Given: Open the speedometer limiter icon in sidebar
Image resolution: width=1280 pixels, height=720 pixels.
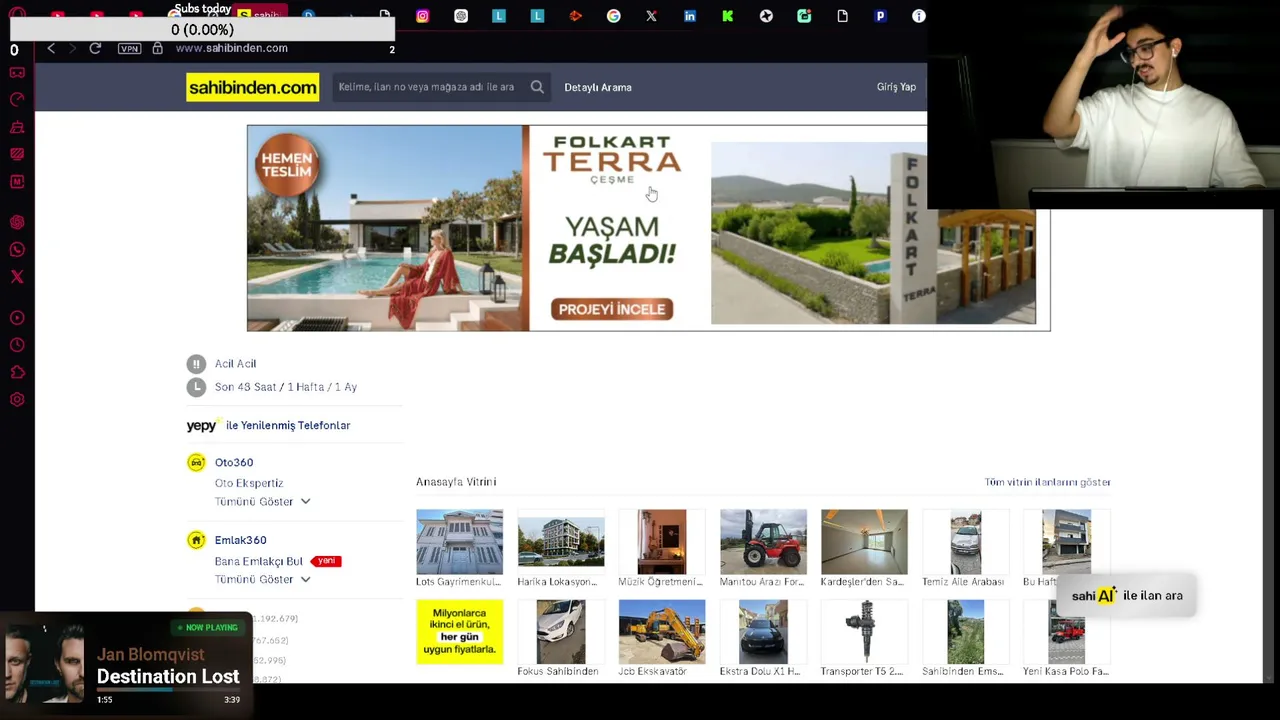Looking at the screenshot, I should (x=17, y=99).
